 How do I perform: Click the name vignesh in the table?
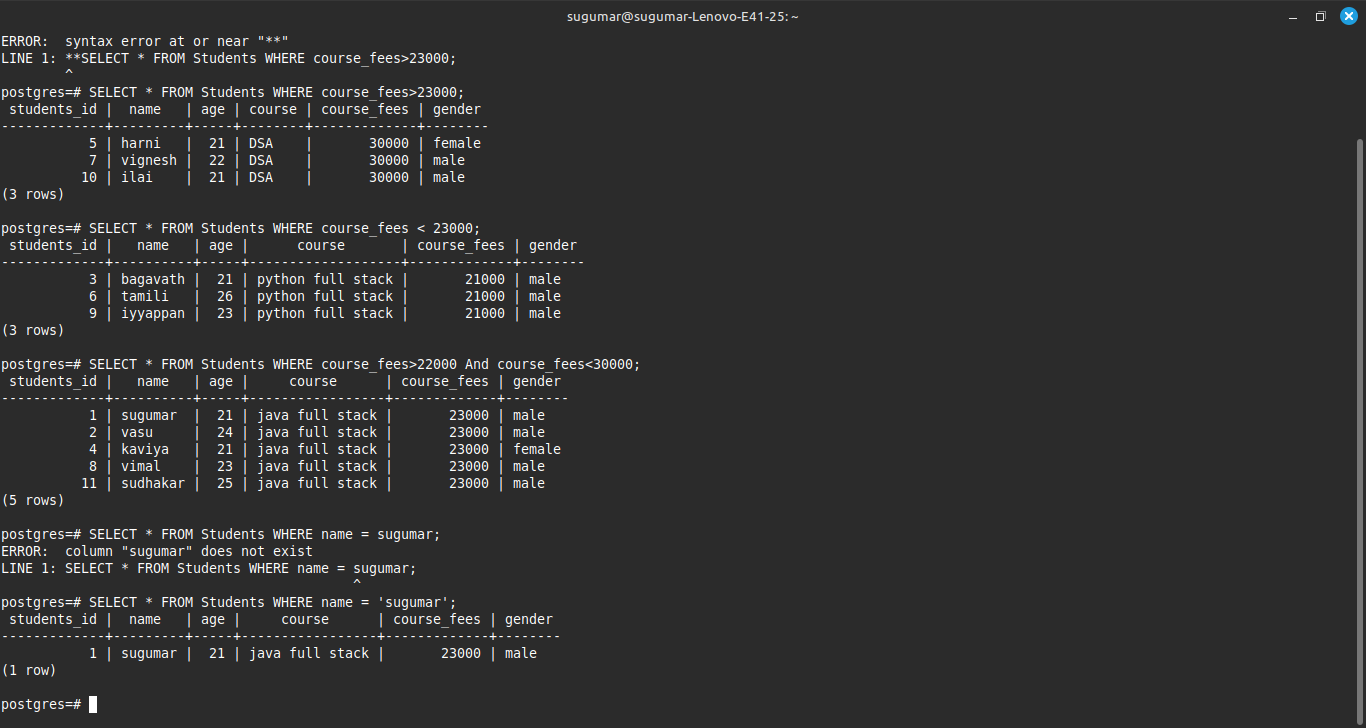(149, 160)
